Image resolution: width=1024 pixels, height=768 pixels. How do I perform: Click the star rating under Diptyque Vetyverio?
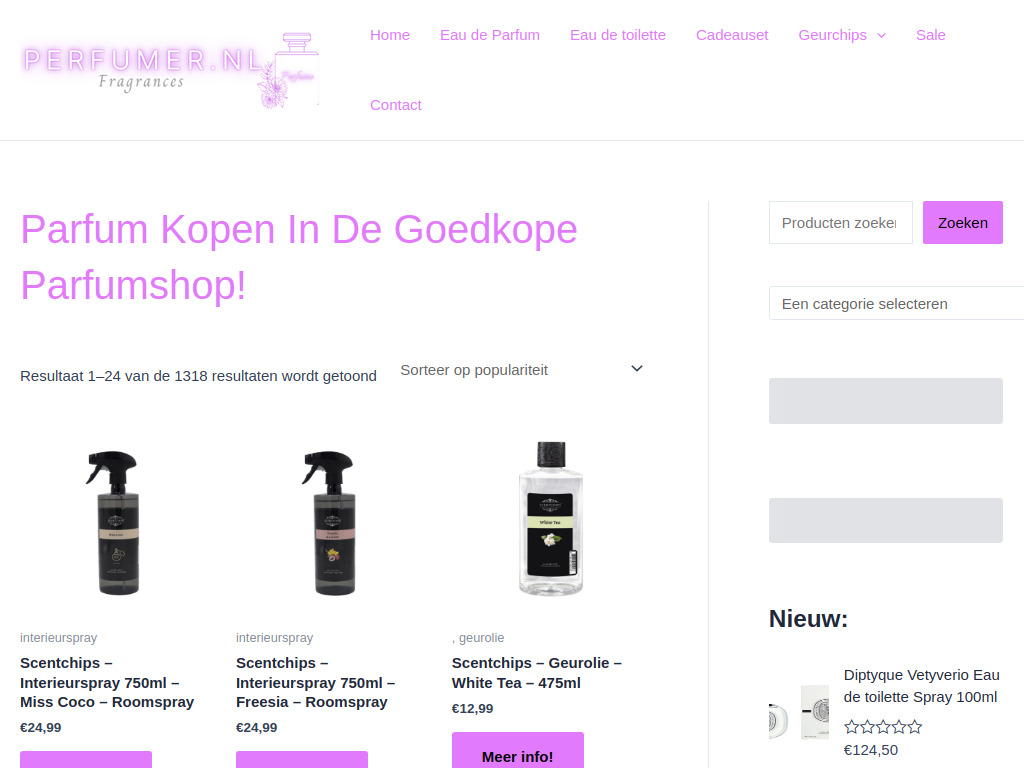883,727
